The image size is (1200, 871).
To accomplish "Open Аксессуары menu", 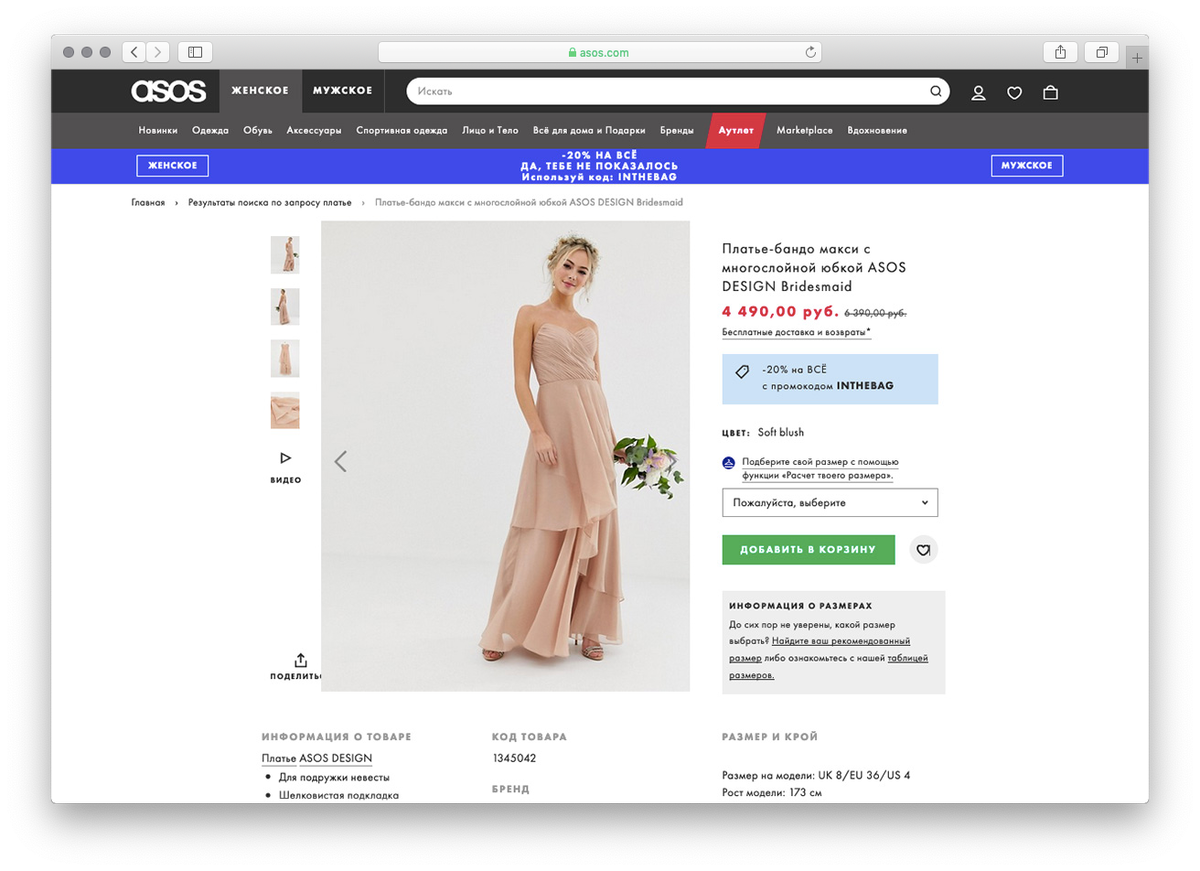I will tap(314, 131).
